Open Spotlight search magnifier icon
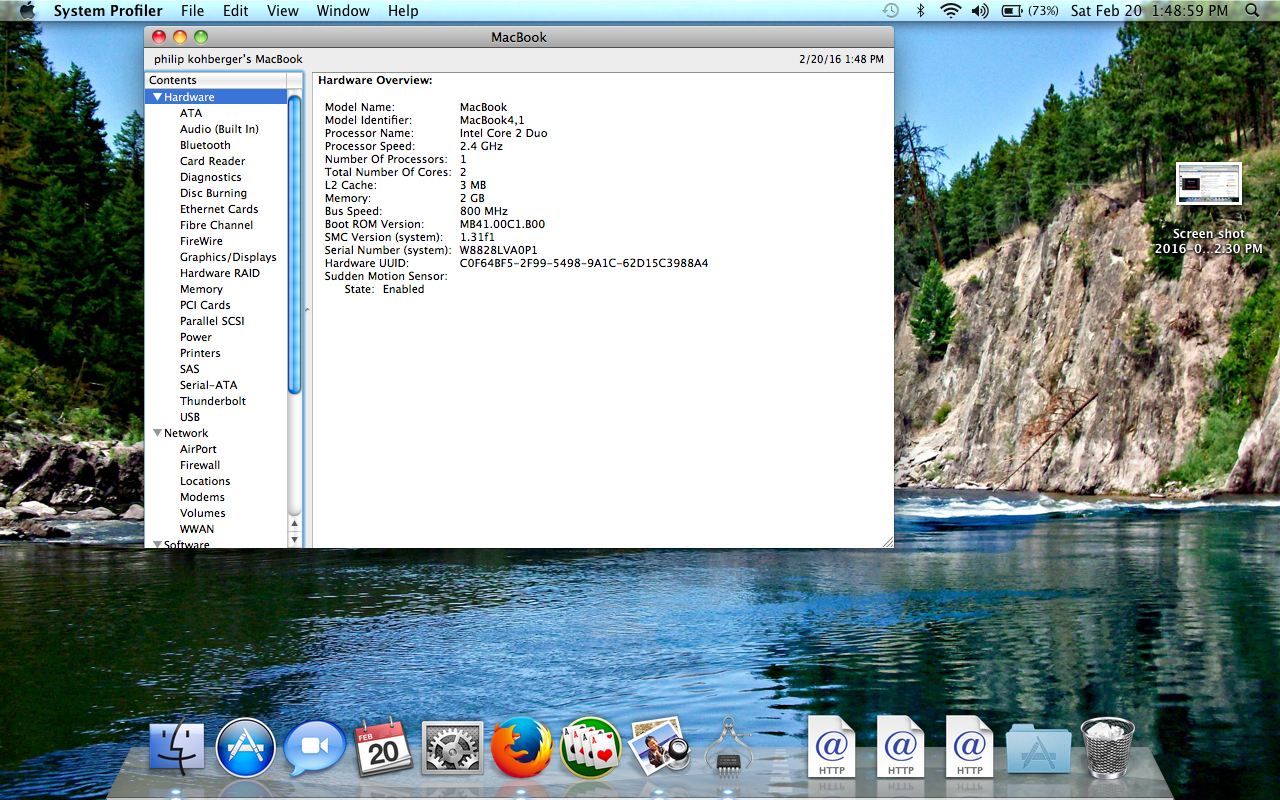Viewport: 1280px width, 800px height. [1253, 11]
